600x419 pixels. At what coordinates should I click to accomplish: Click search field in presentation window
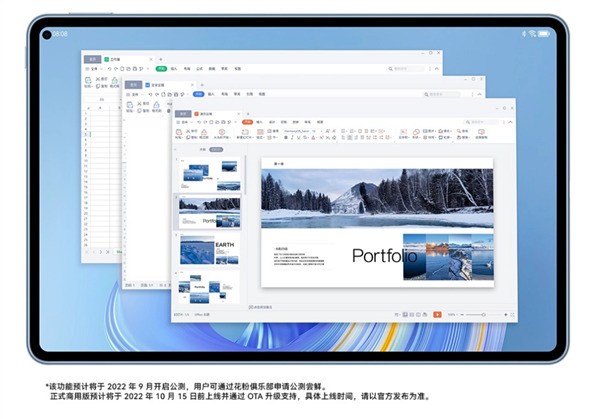point(482,122)
